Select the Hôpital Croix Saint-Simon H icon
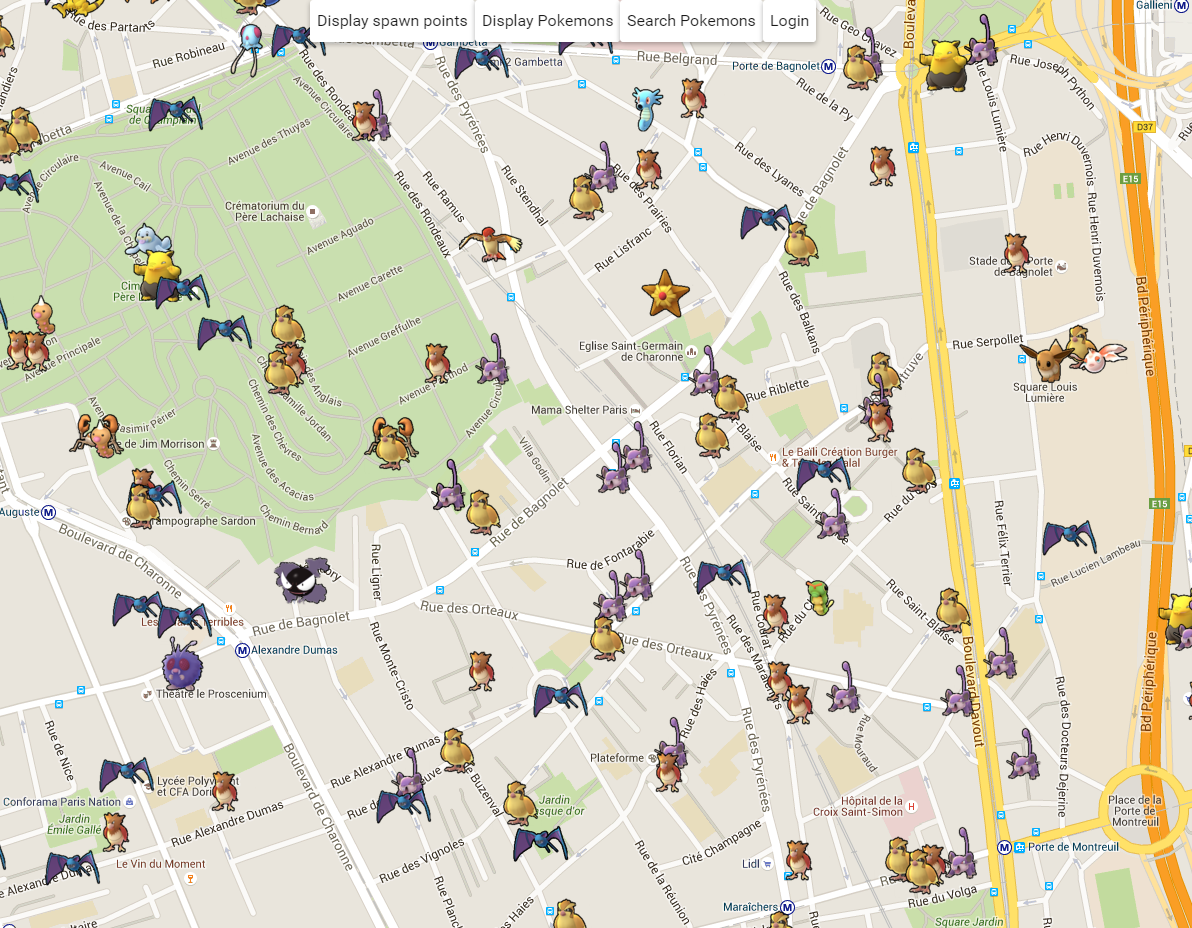 coord(911,806)
